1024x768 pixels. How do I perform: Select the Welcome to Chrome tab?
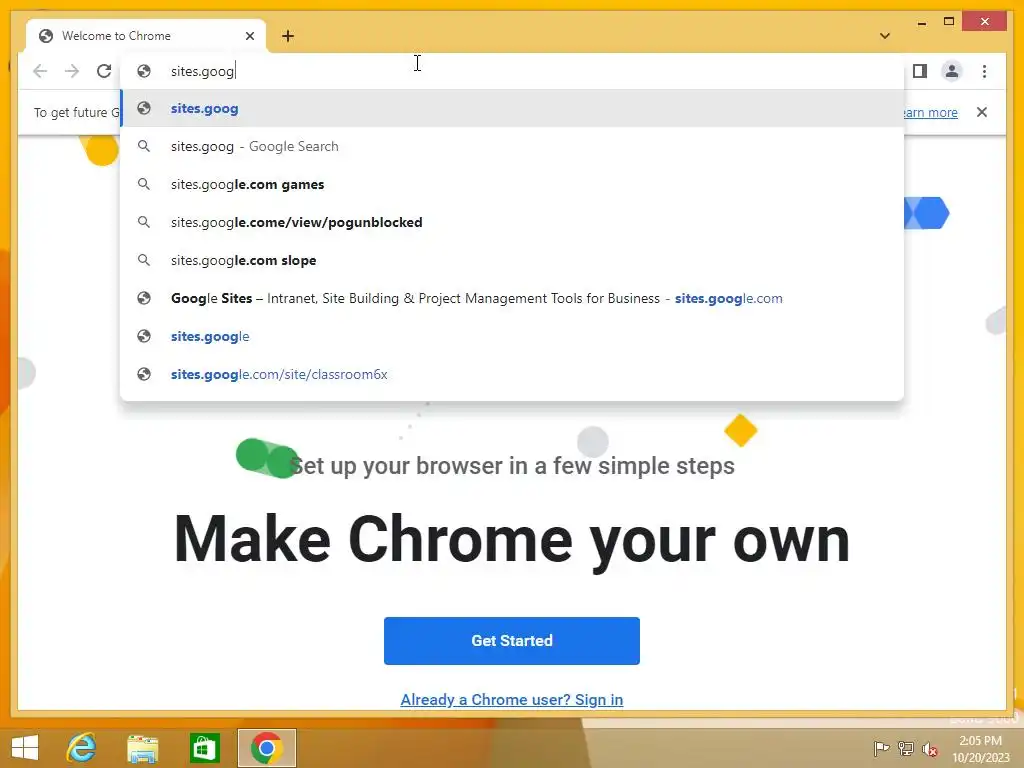click(x=146, y=36)
